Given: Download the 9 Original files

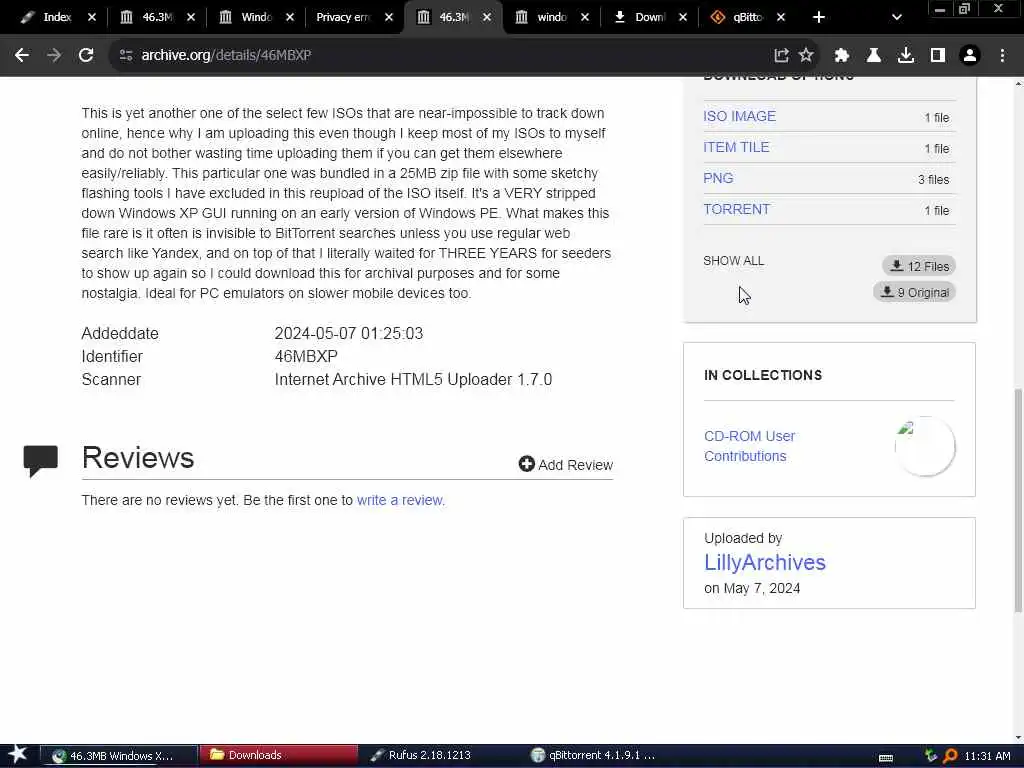Looking at the screenshot, I should 914,292.
